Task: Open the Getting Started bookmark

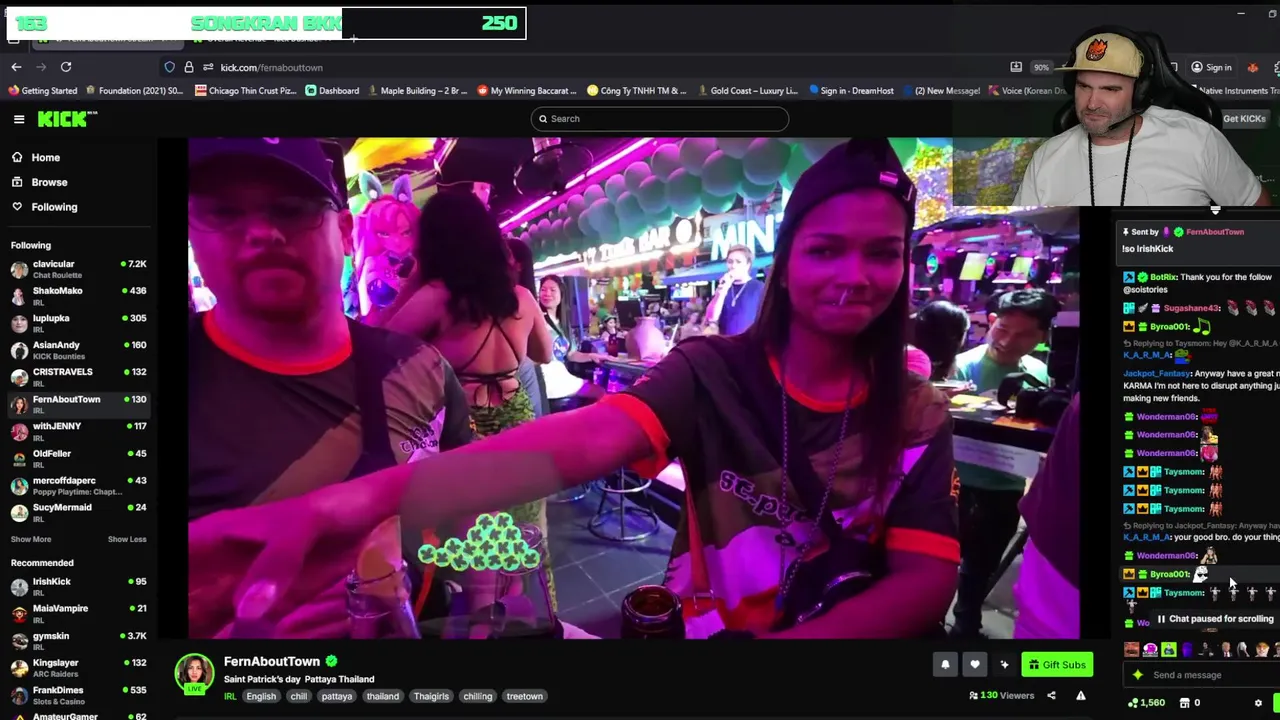Action: [42, 91]
